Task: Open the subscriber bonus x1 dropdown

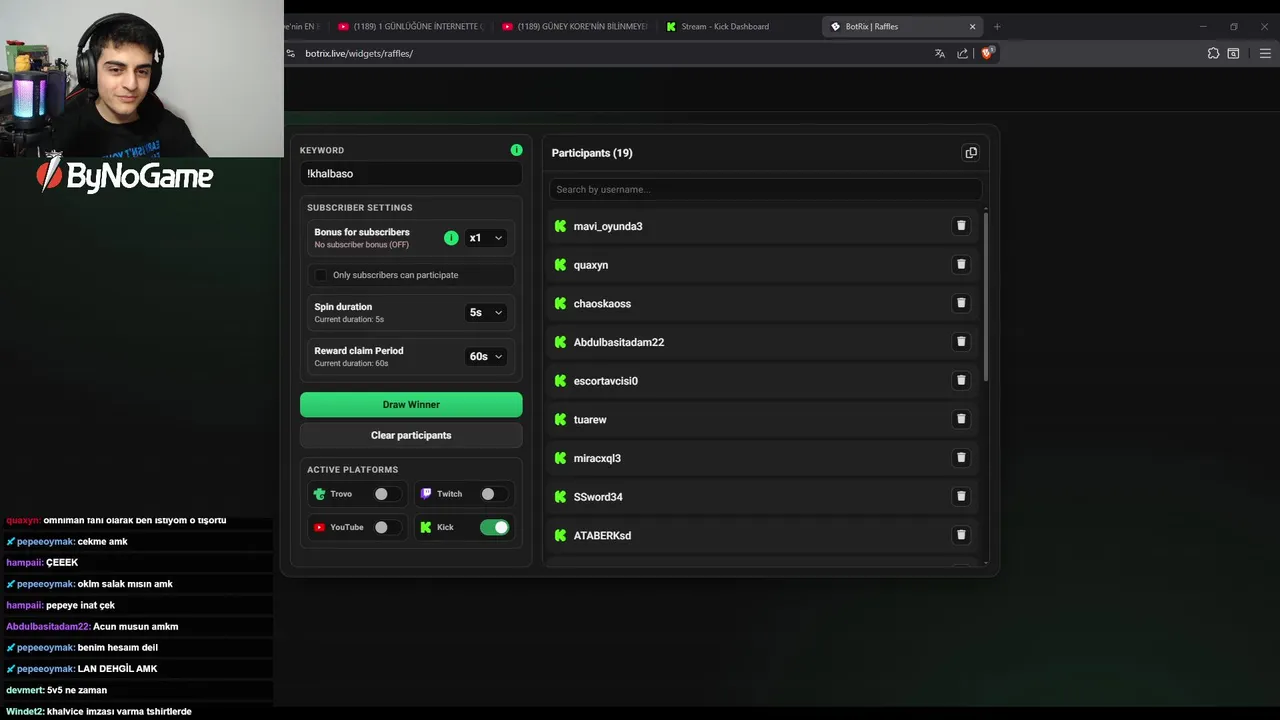Action: click(486, 238)
